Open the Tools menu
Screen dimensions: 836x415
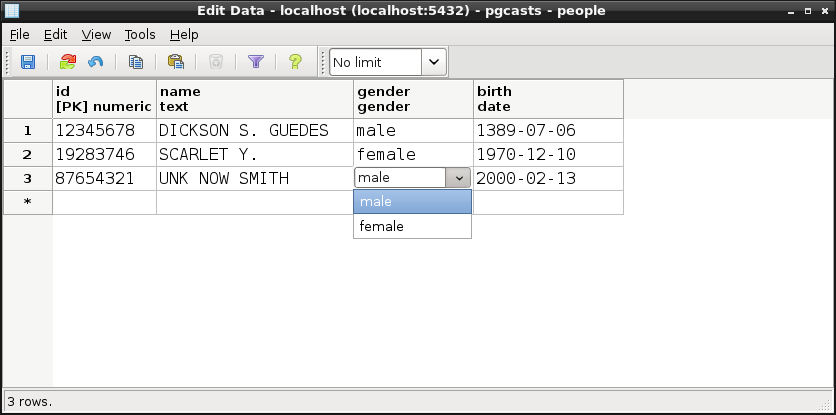tap(140, 34)
